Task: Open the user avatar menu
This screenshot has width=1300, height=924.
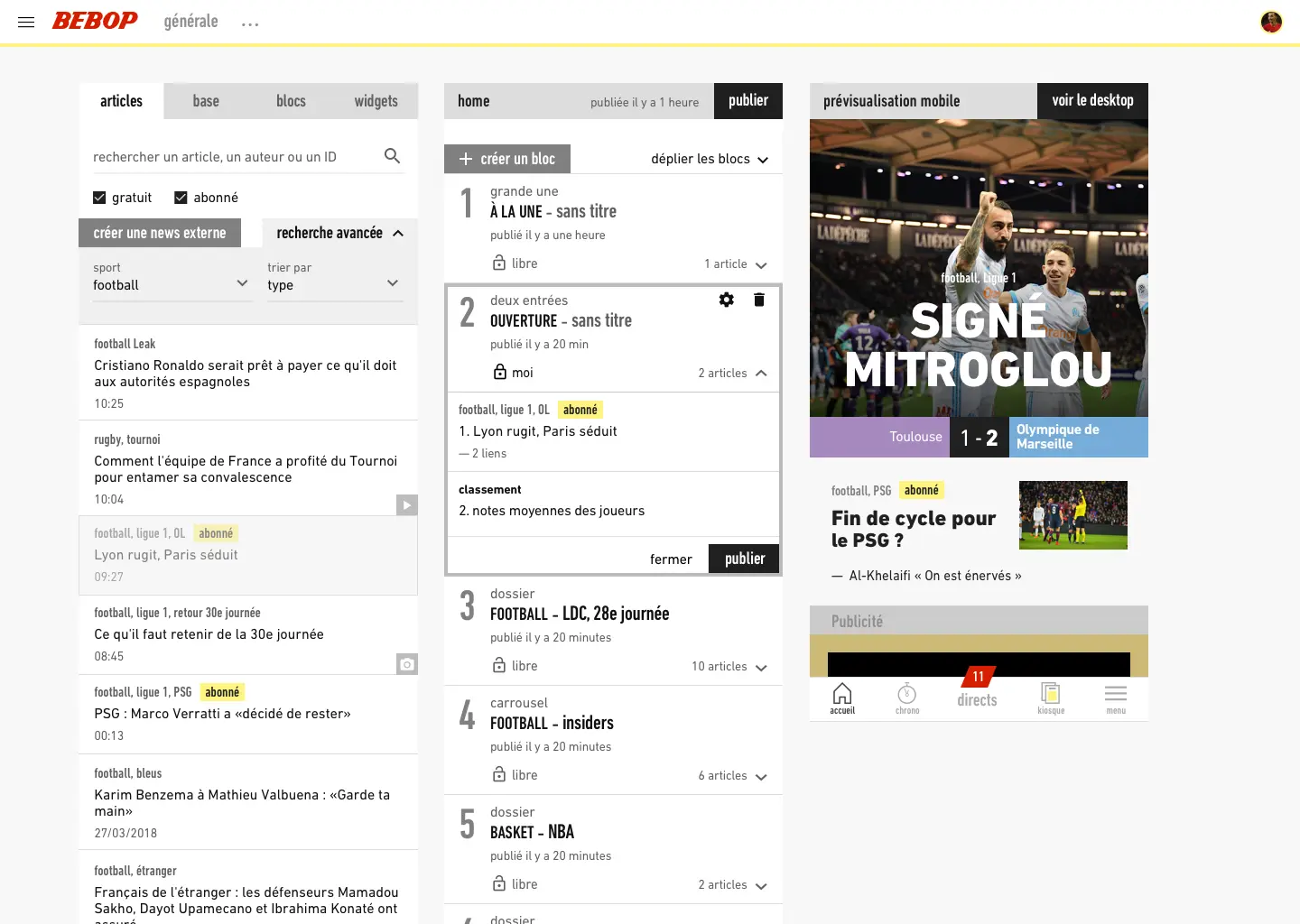Action: tap(1271, 22)
